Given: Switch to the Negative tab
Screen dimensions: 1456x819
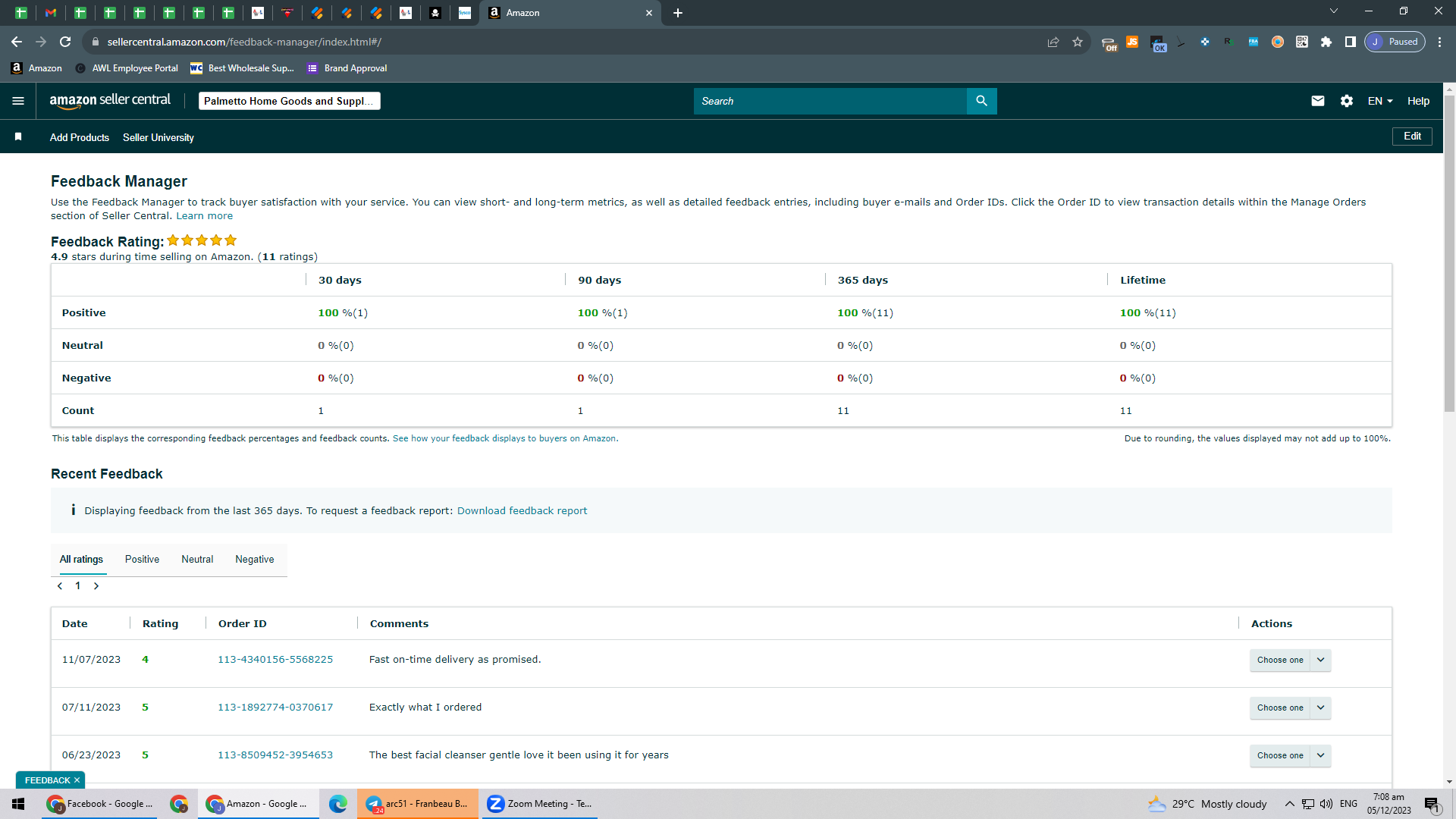Looking at the screenshot, I should coord(255,560).
